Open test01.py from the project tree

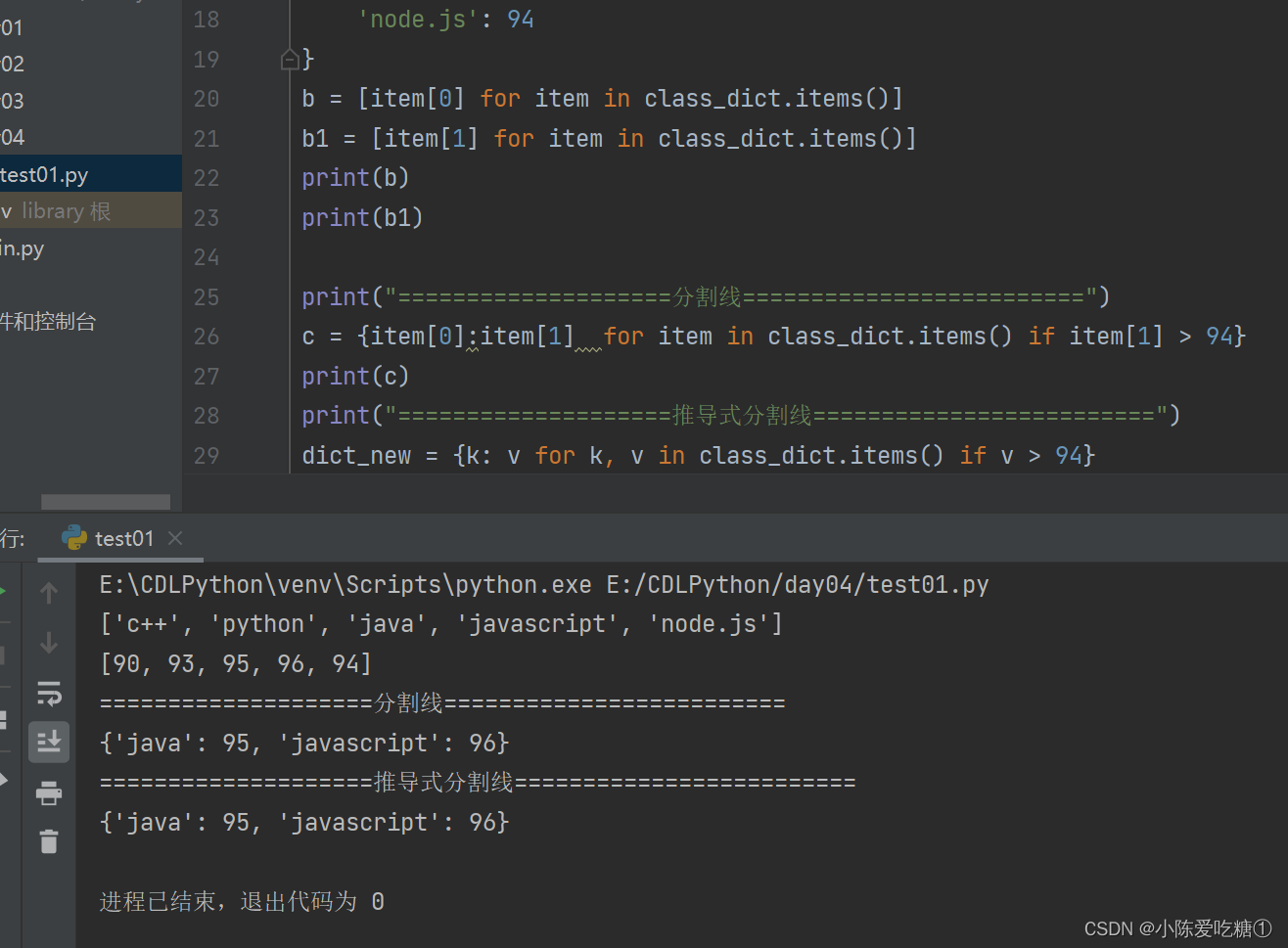[x=44, y=173]
